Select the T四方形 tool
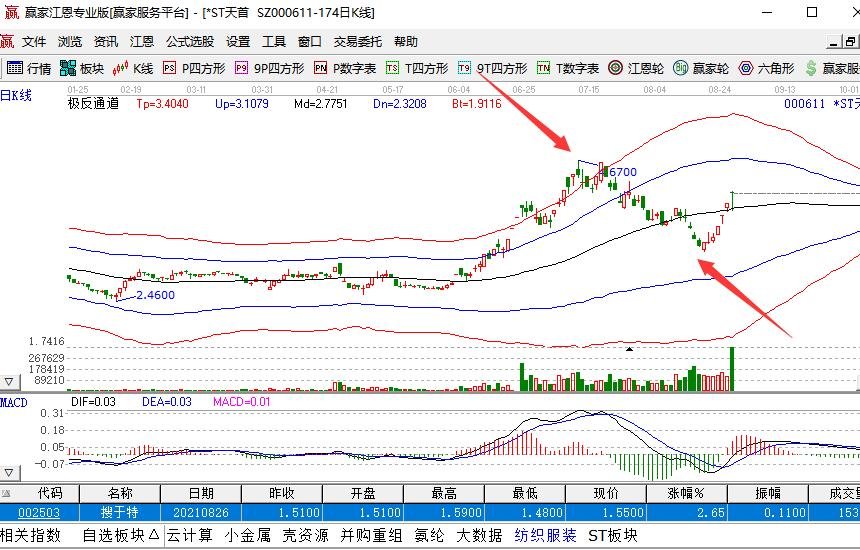The height and width of the screenshot is (550, 860). 417,69
